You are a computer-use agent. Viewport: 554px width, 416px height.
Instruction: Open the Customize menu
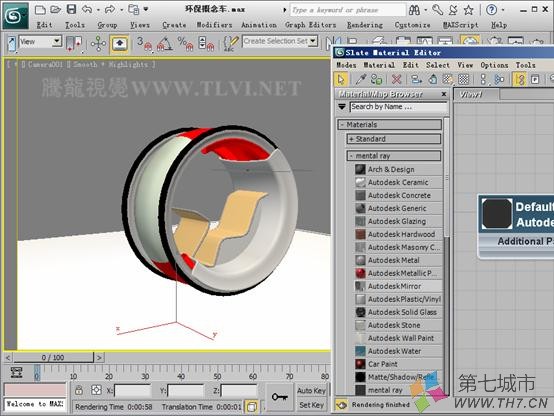click(412, 25)
